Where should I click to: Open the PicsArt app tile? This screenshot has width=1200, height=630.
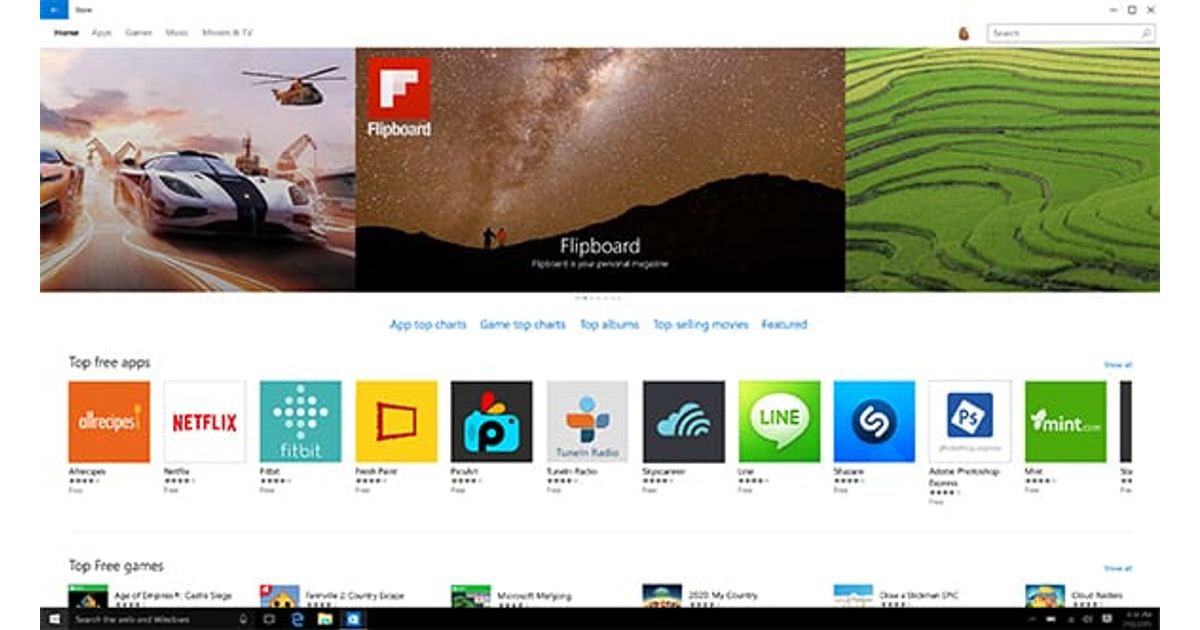[x=491, y=421]
